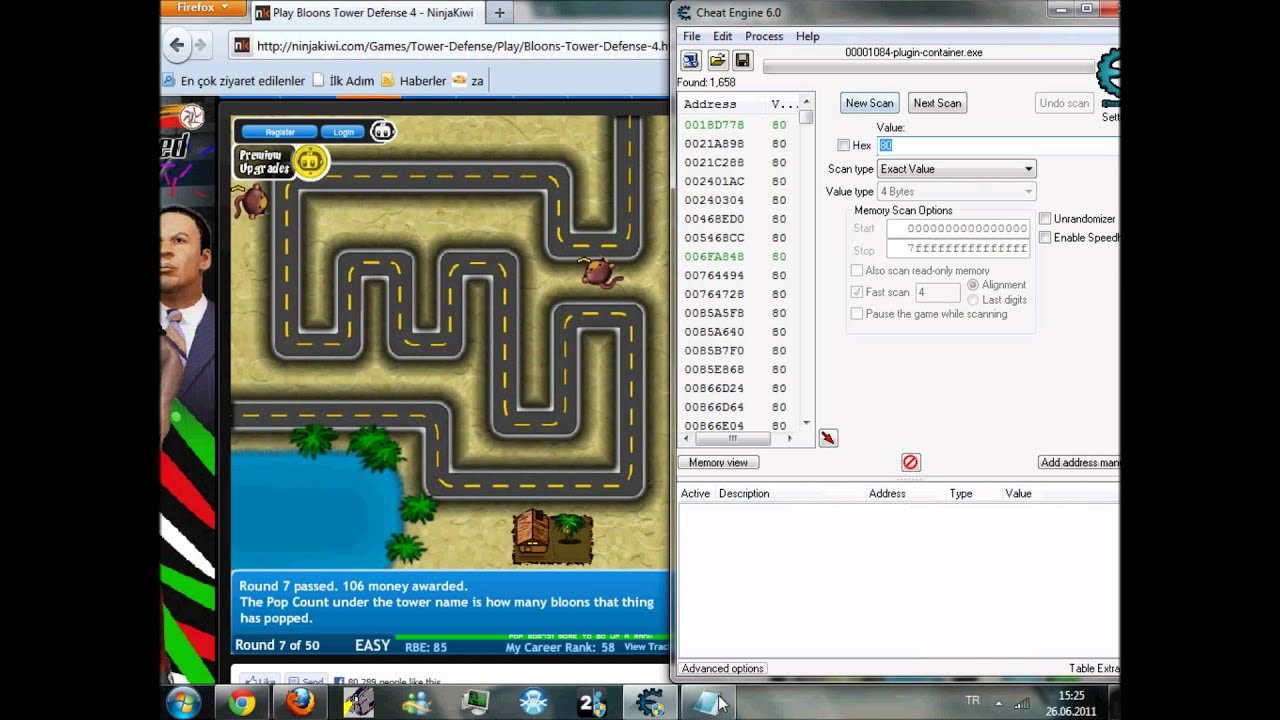Click the Table Extras label
Image resolution: width=1280 pixels, height=720 pixels.
[x=1094, y=669]
